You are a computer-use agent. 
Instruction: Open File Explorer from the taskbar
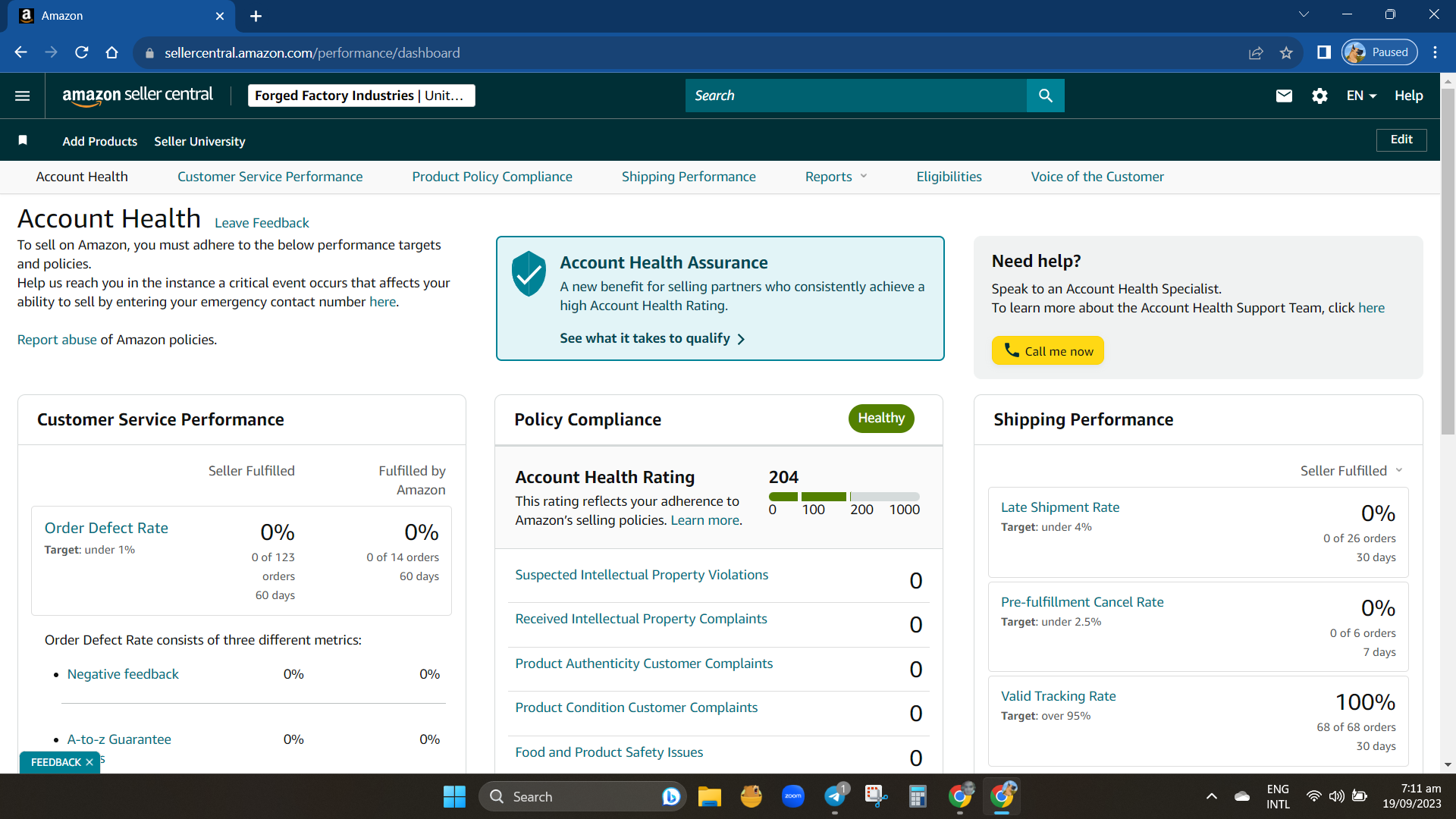click(710, 796)
